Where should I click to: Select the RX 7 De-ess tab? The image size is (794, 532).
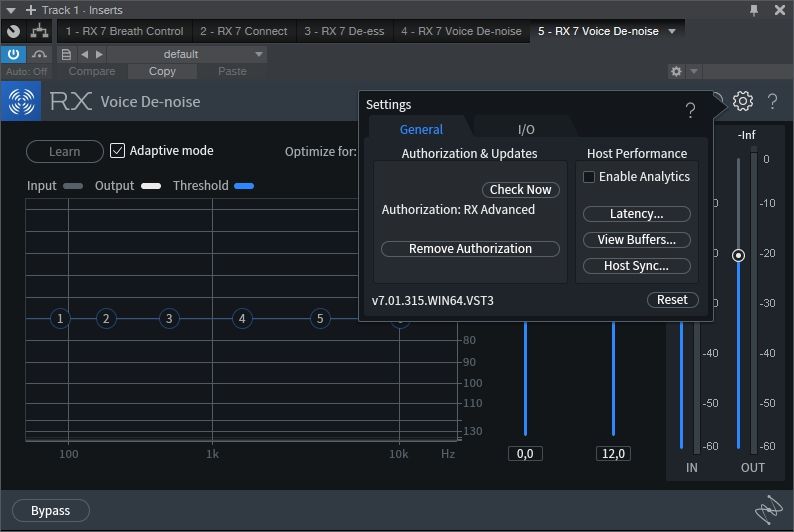click(x=344, y=31)
